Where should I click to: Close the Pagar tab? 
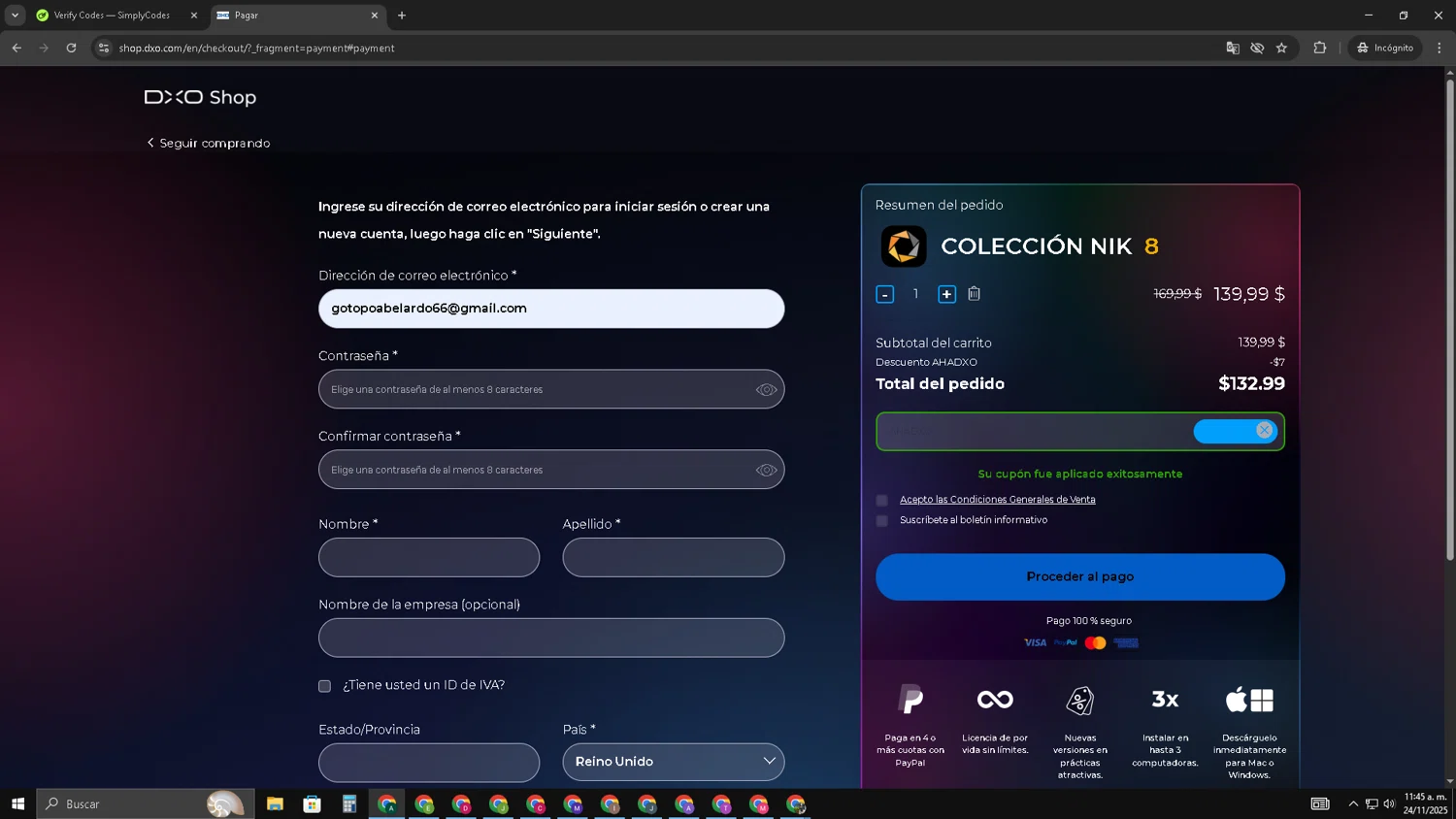(x=375, y=16)
